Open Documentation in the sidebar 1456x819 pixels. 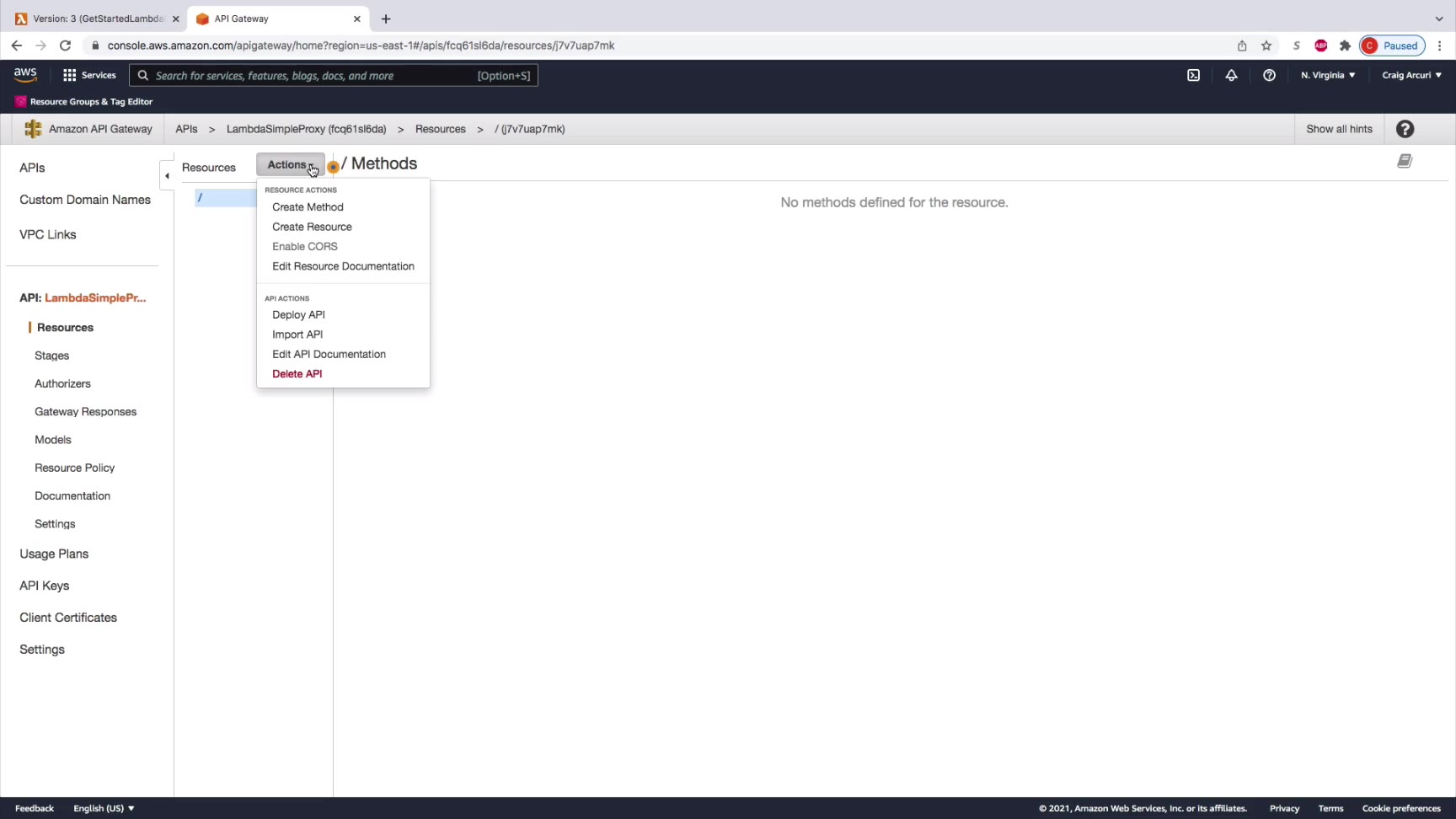[72, 496]
